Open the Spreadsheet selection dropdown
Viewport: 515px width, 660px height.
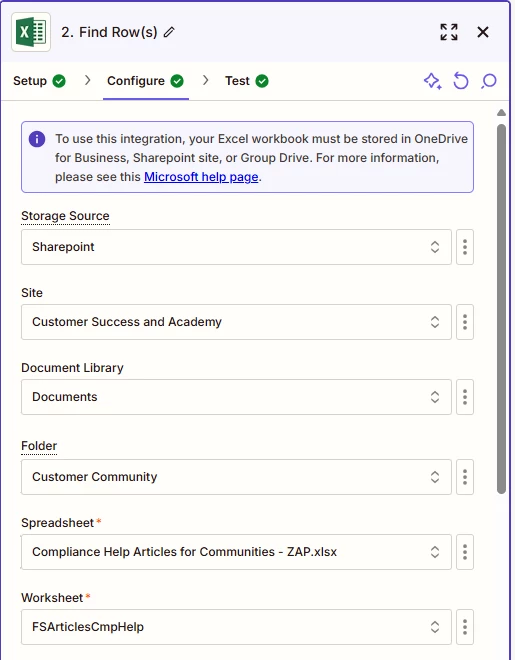click(x=236, y=552)
